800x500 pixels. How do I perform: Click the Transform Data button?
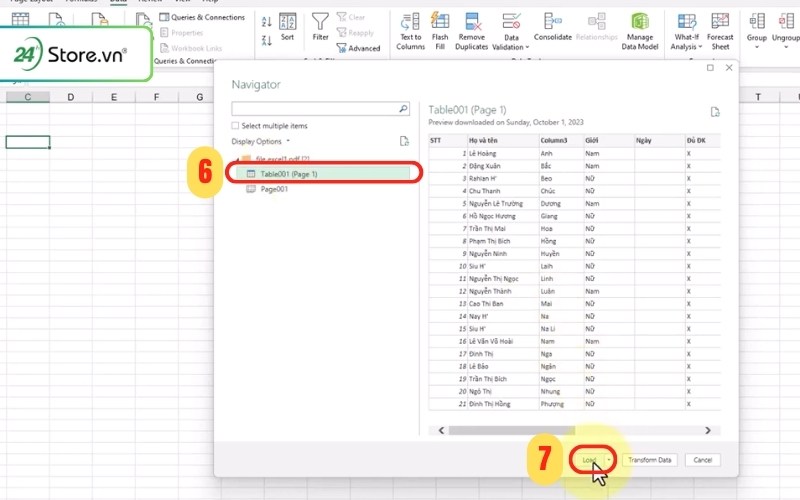pyautogui.click(x=649, y=460)
